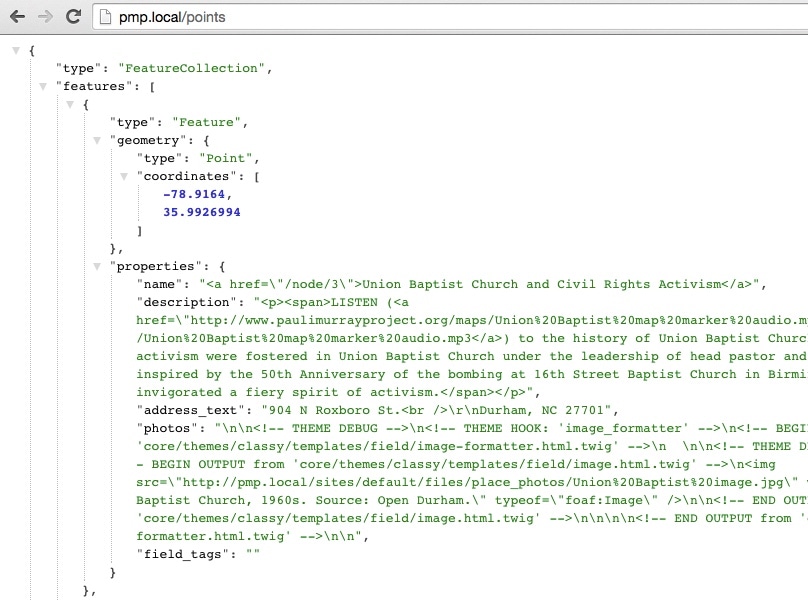Click the "name" property key
Viewport: 808px width, 601px height.
(159, 285)
